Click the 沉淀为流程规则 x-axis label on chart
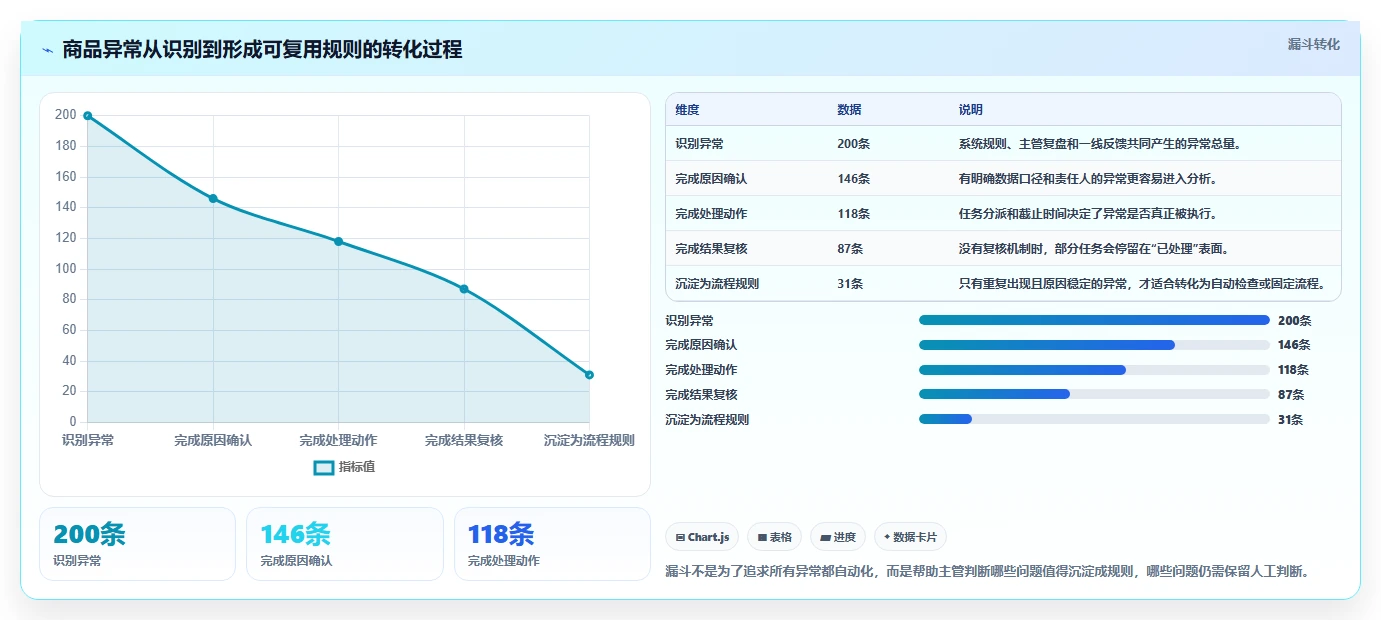1381x620 pixels. tap(589, 440)
